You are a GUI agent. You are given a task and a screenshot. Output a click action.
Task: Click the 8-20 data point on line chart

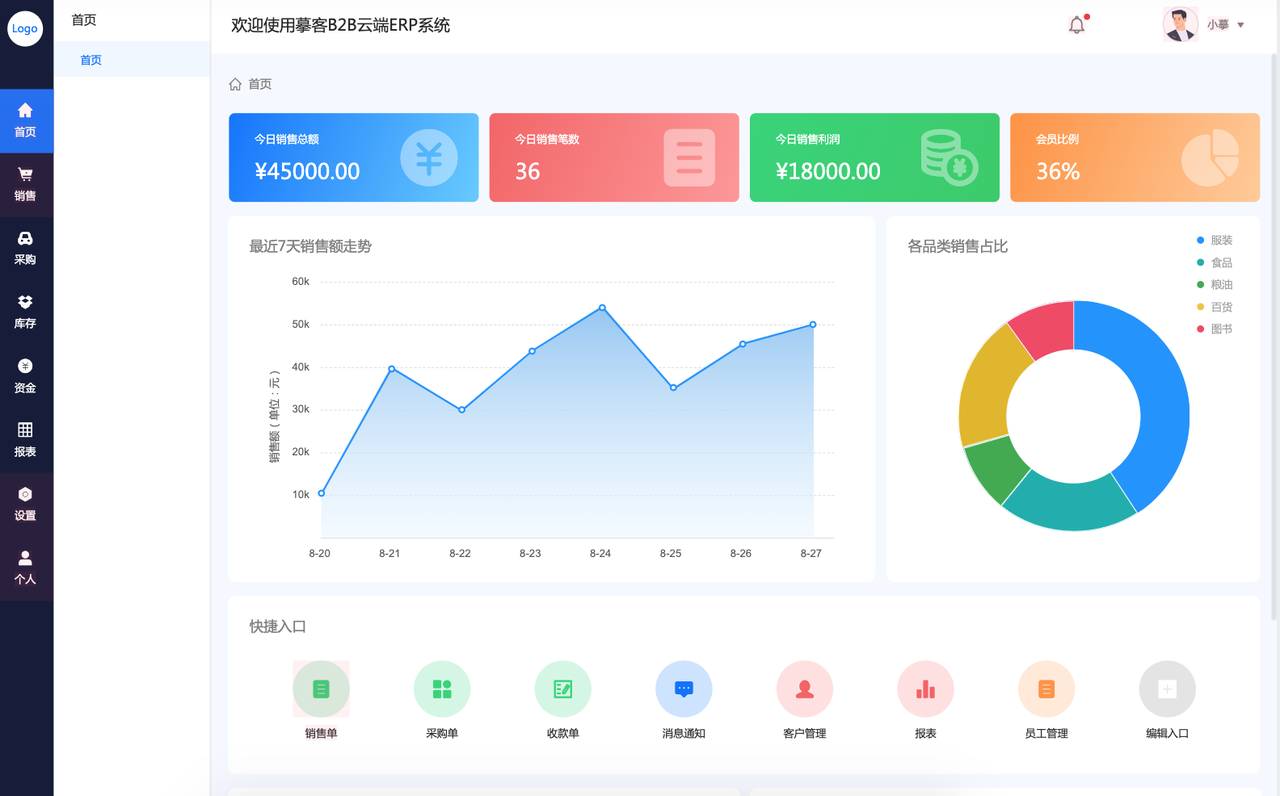[x=321, y=493]
